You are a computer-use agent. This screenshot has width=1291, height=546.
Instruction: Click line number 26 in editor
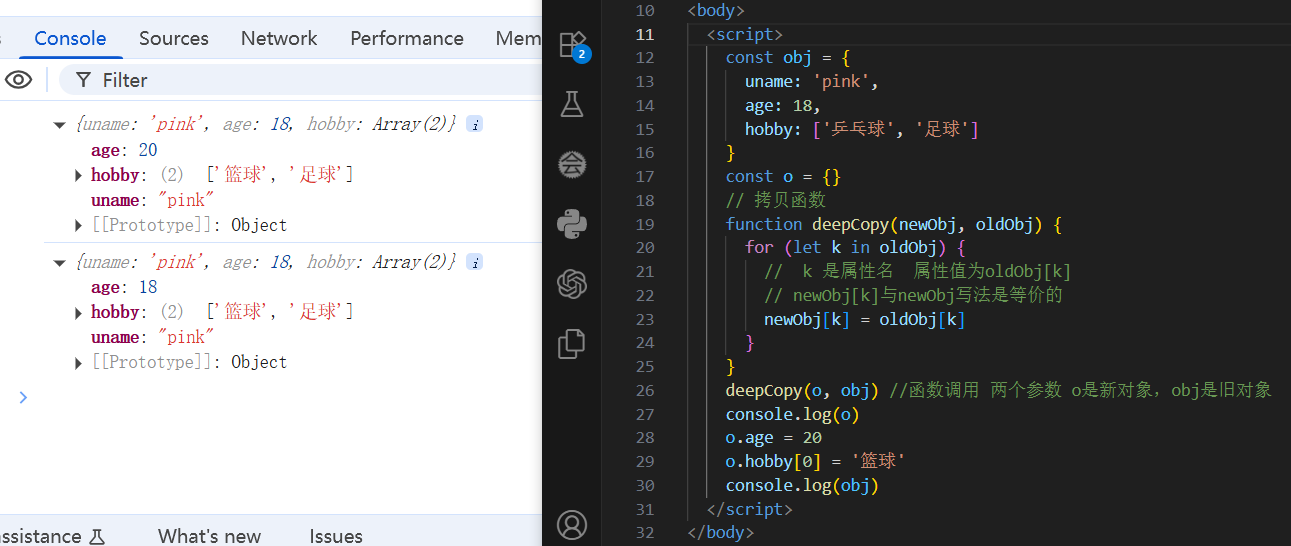644,390
